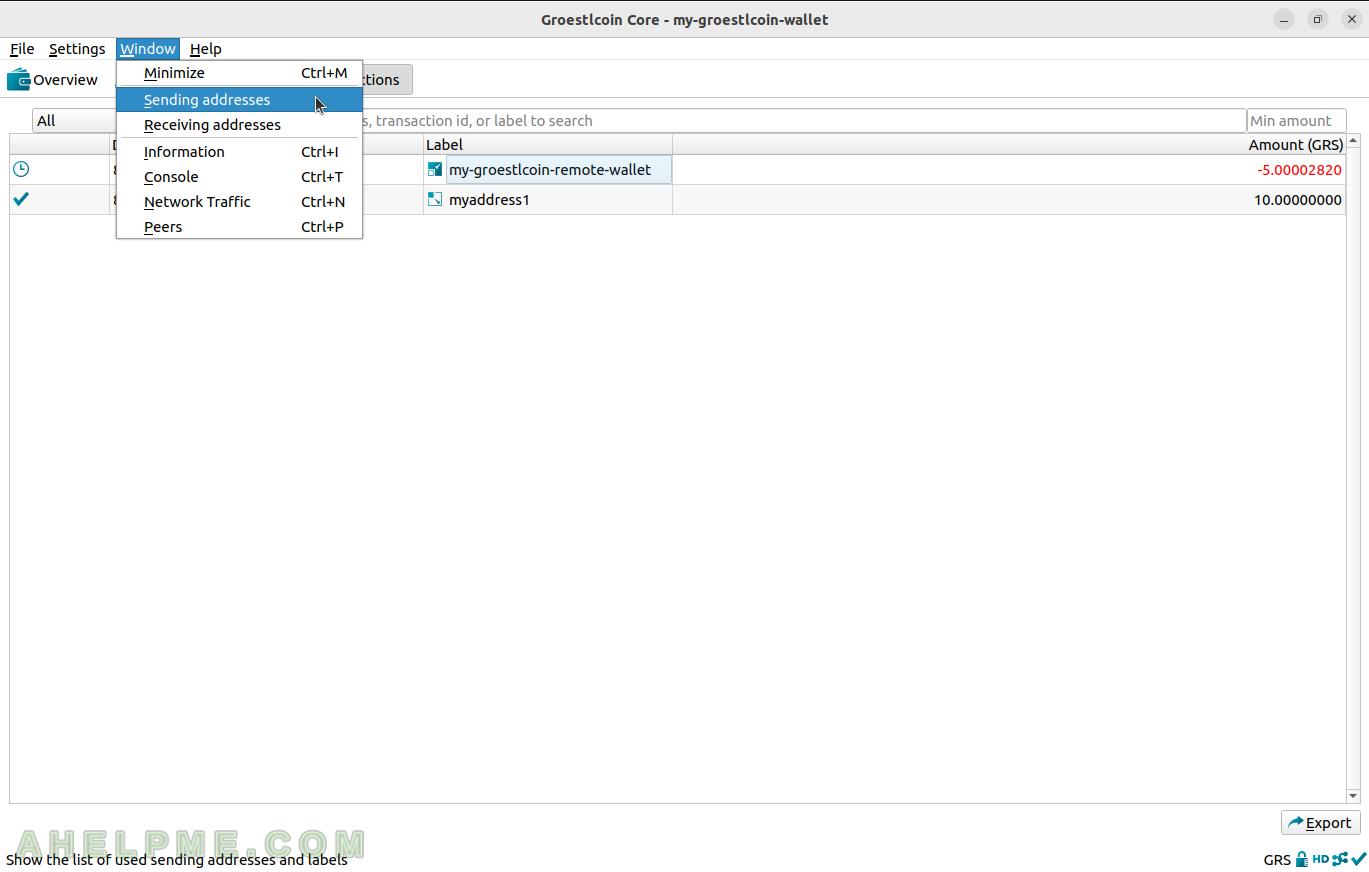This screenshot has height=872, width=1369.
Task: Open the Overview wallet icon tab
Action: [52, 80]
